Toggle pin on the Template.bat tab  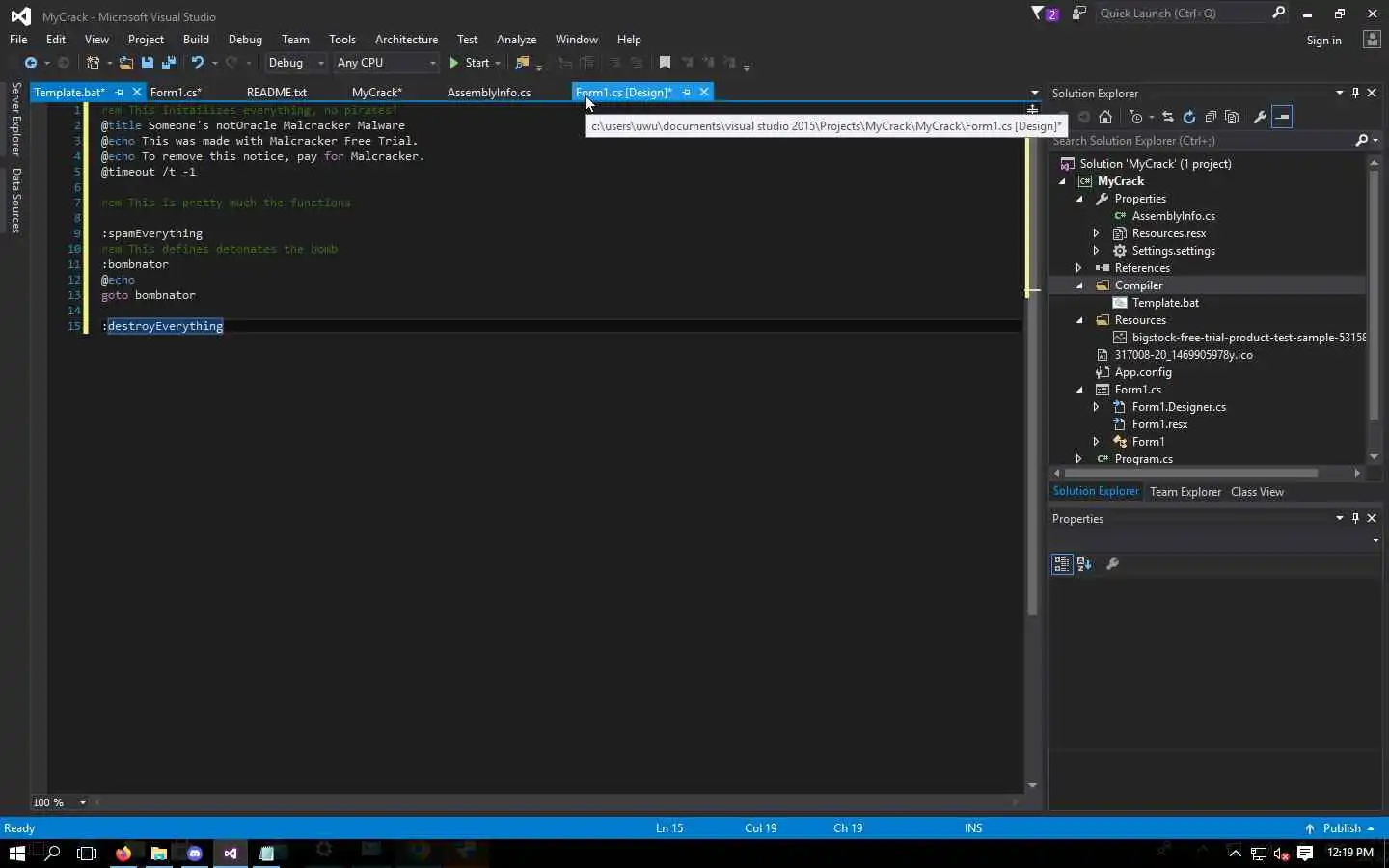pyautogui.click(x=120, y=93)
